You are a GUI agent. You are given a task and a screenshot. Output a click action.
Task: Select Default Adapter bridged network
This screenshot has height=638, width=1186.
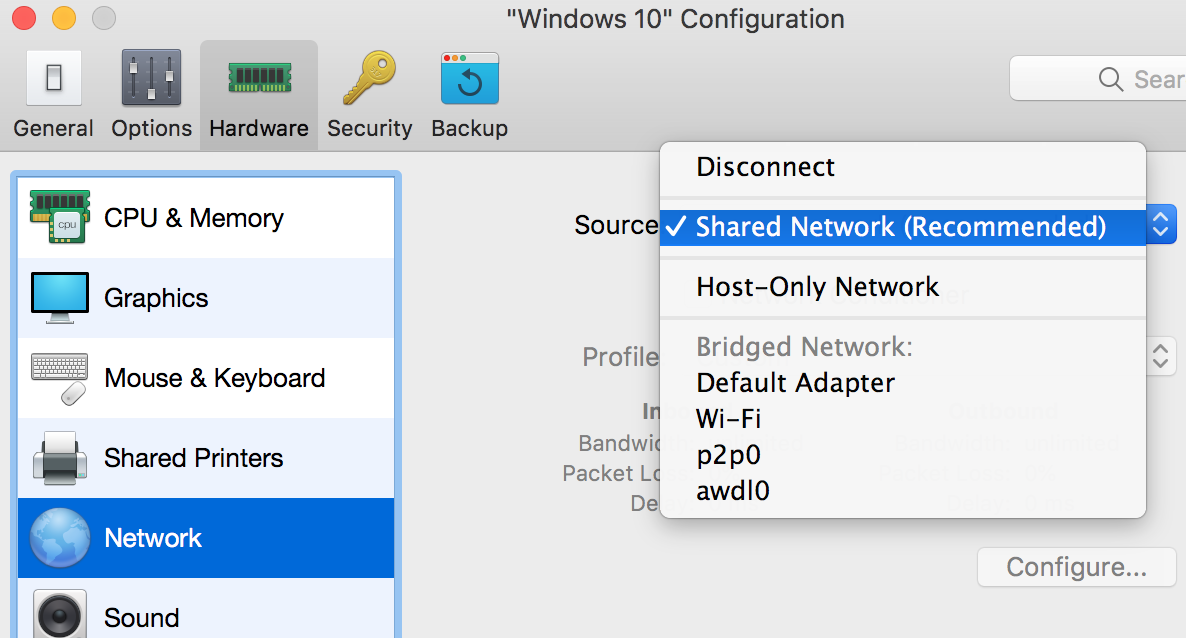pos(795,383)
